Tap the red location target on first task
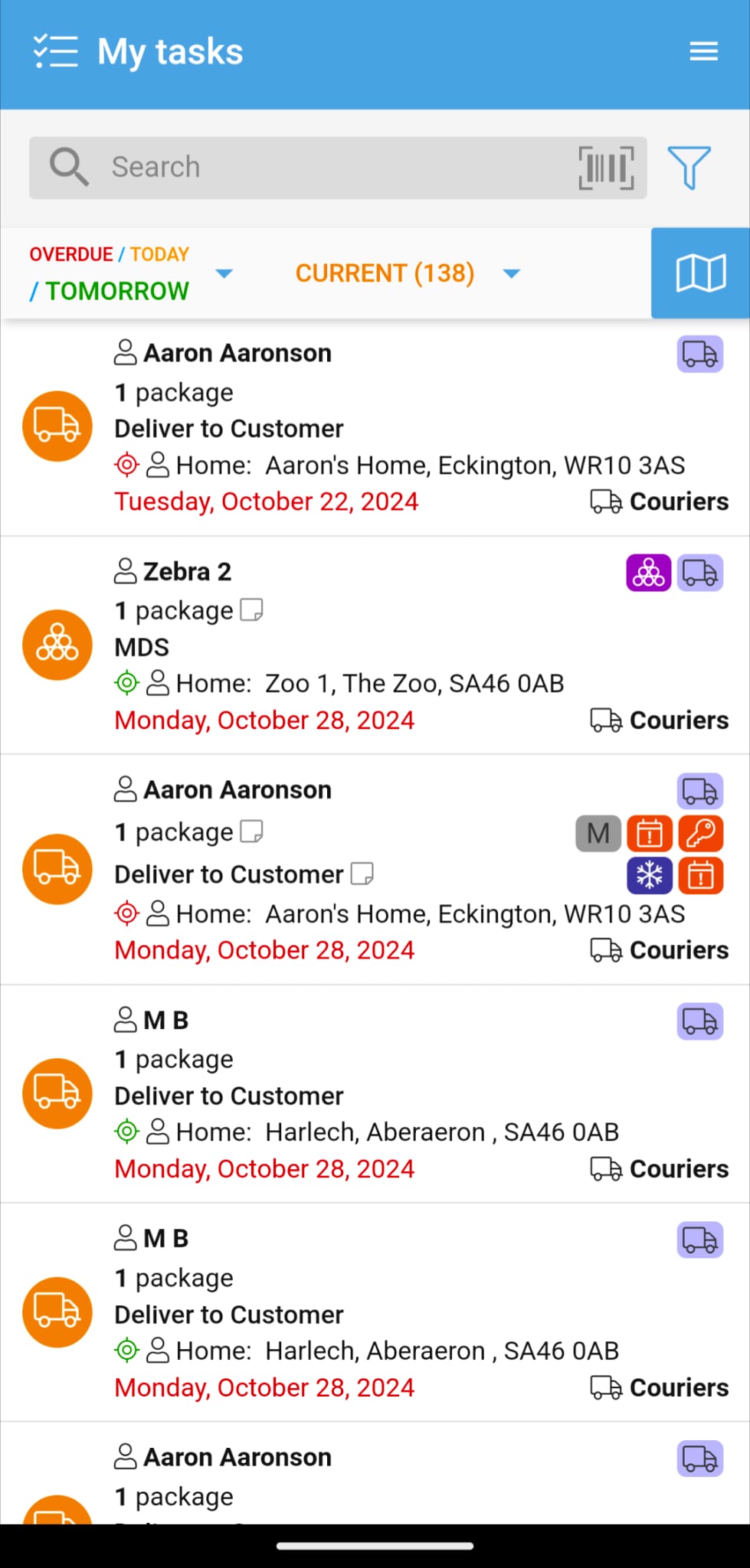 (x=126, y=465)
